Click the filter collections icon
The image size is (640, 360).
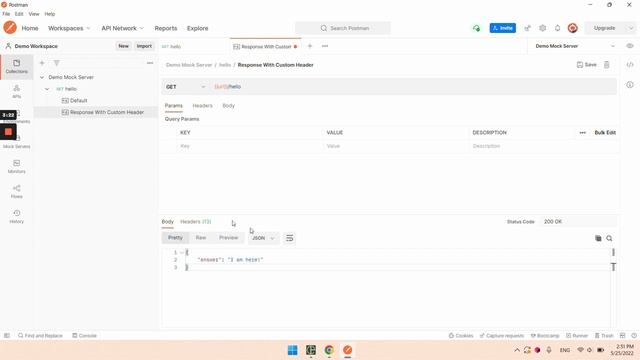click(57, 63)
